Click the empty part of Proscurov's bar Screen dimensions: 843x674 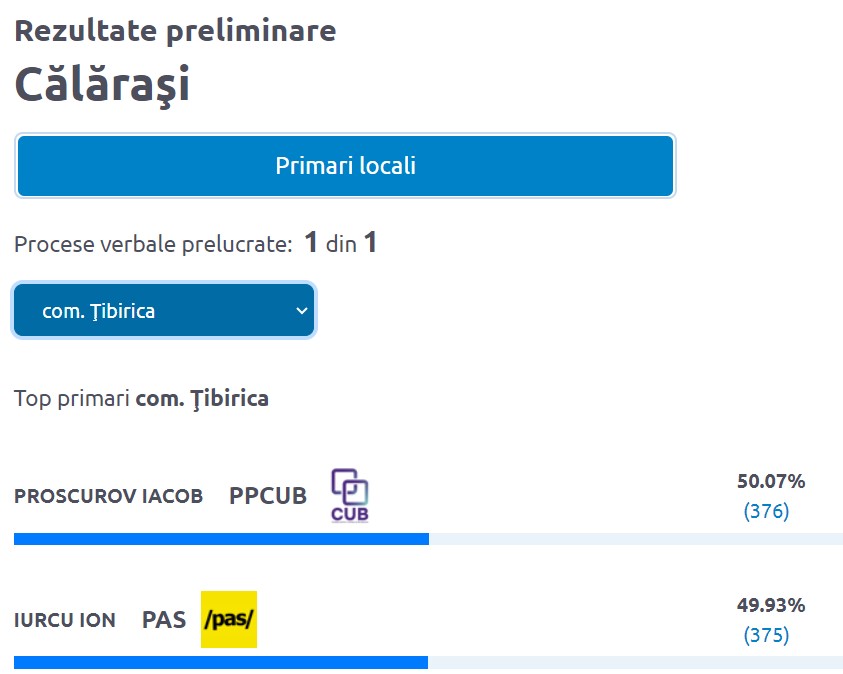coord(636,539)
